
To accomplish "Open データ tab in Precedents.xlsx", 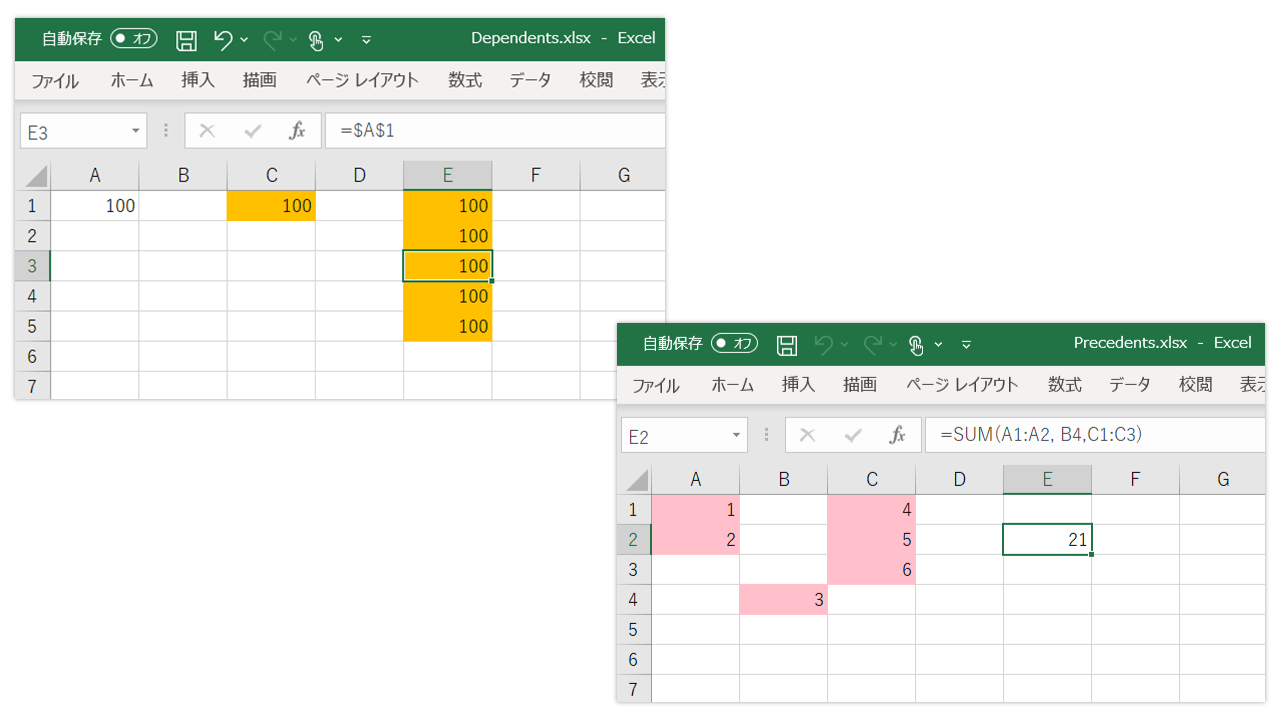I will (1130, 385).
